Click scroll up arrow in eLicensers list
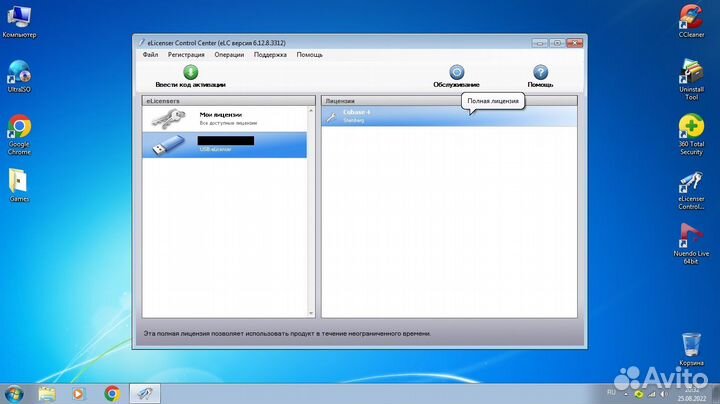This screenshot has height=404, width=720. click(x=311, y=111)
